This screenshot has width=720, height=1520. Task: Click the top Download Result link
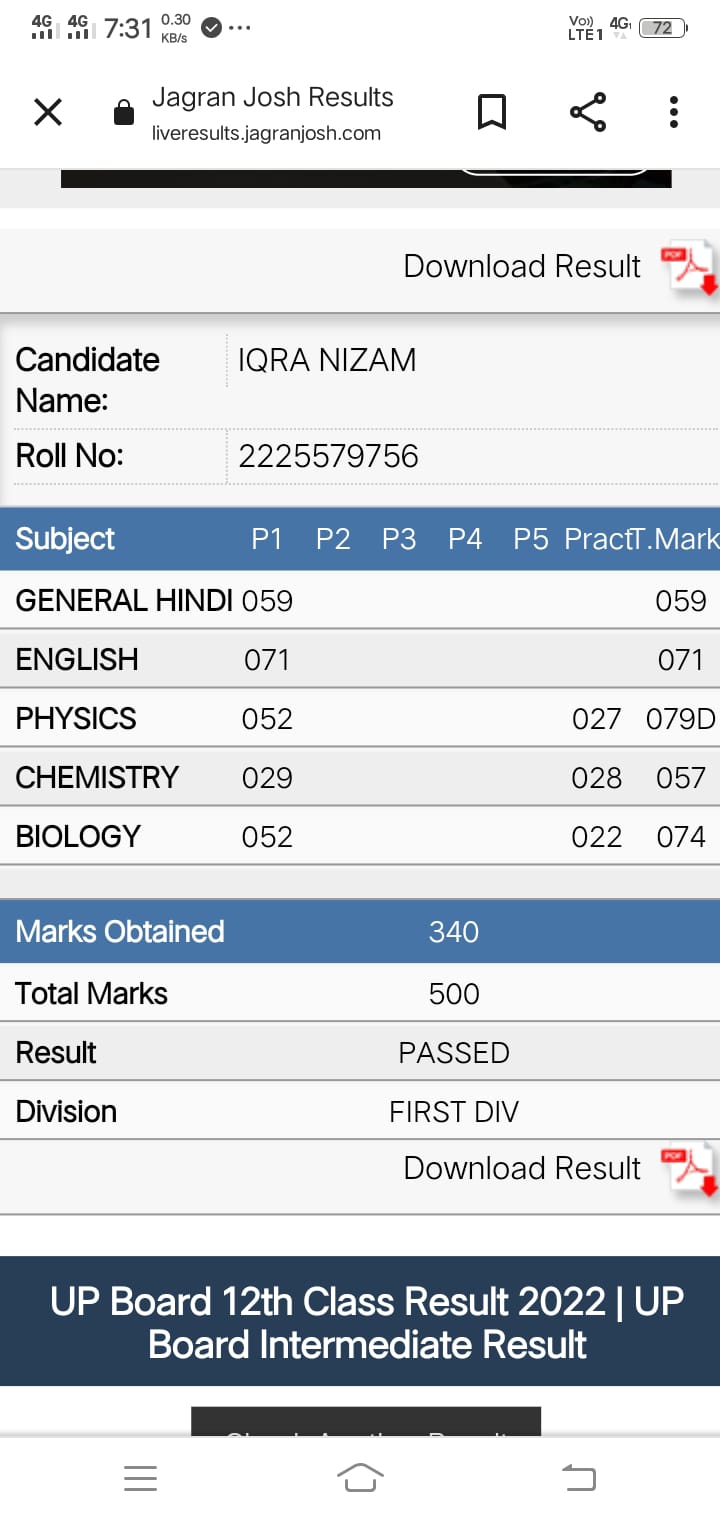(522, 267)
